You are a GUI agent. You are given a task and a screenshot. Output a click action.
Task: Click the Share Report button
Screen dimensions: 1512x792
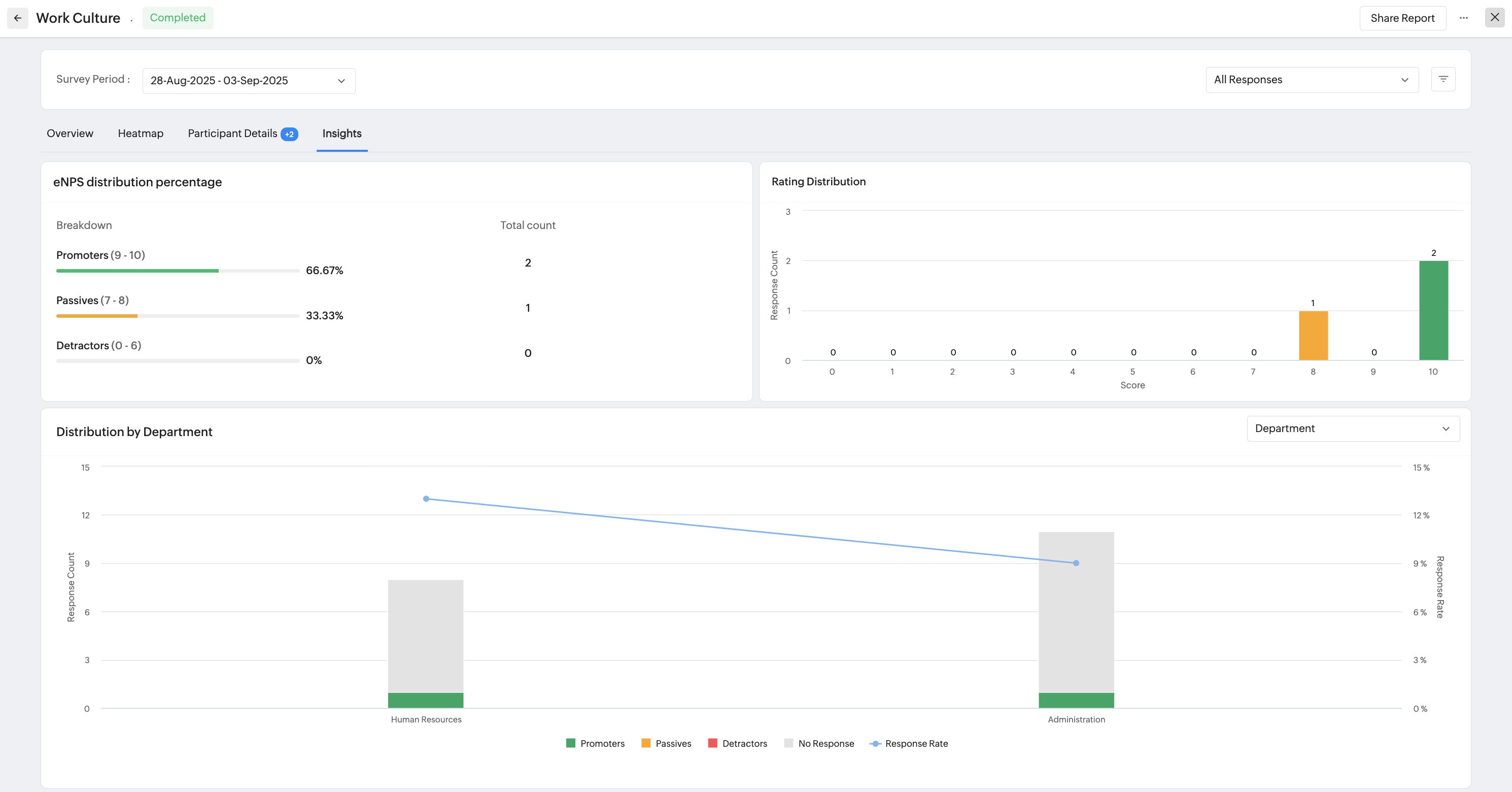click(x=1402, y=18)
